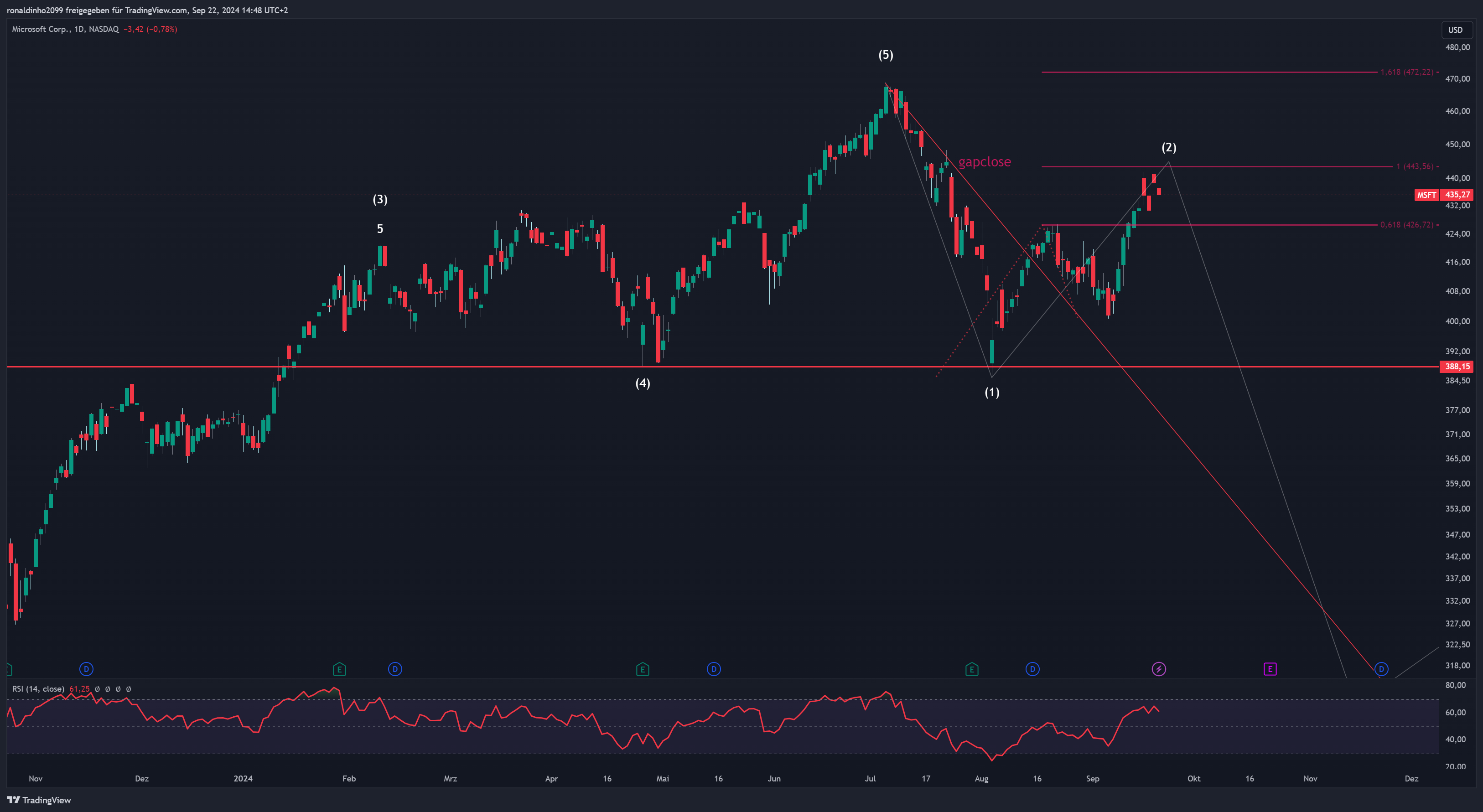Click the dividend marker in mid-February
The width and height of the screenshot is (1483, 812).
click(x=395, y=669)
